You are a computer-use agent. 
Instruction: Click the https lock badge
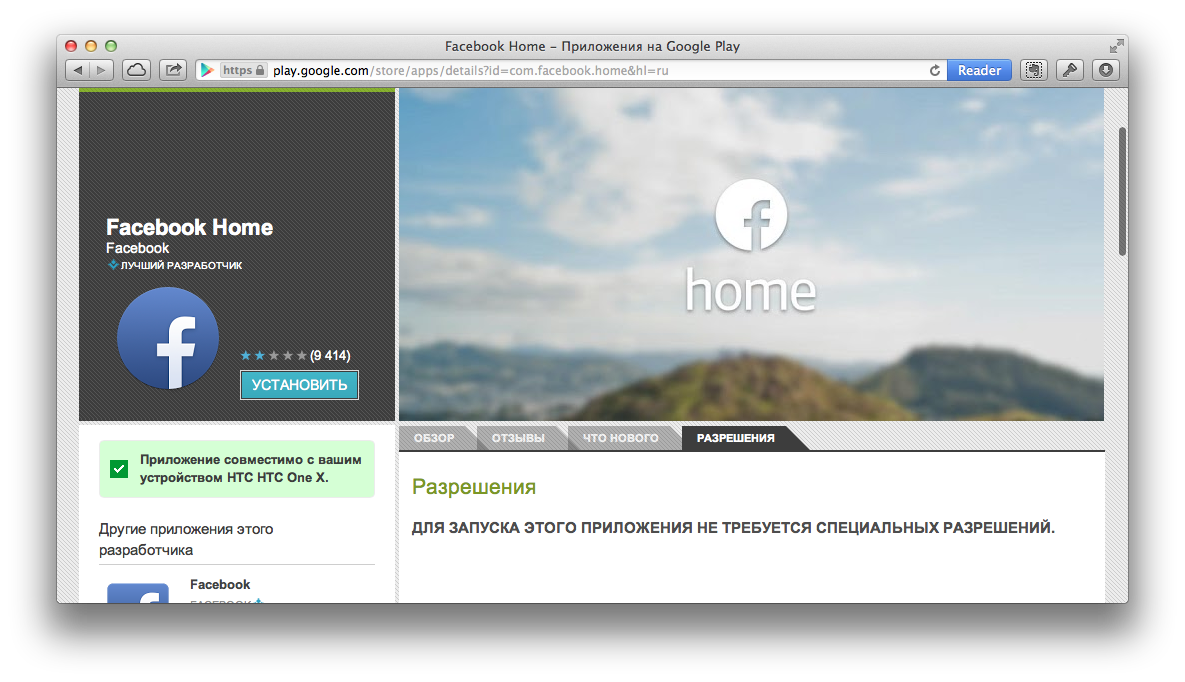243,70
